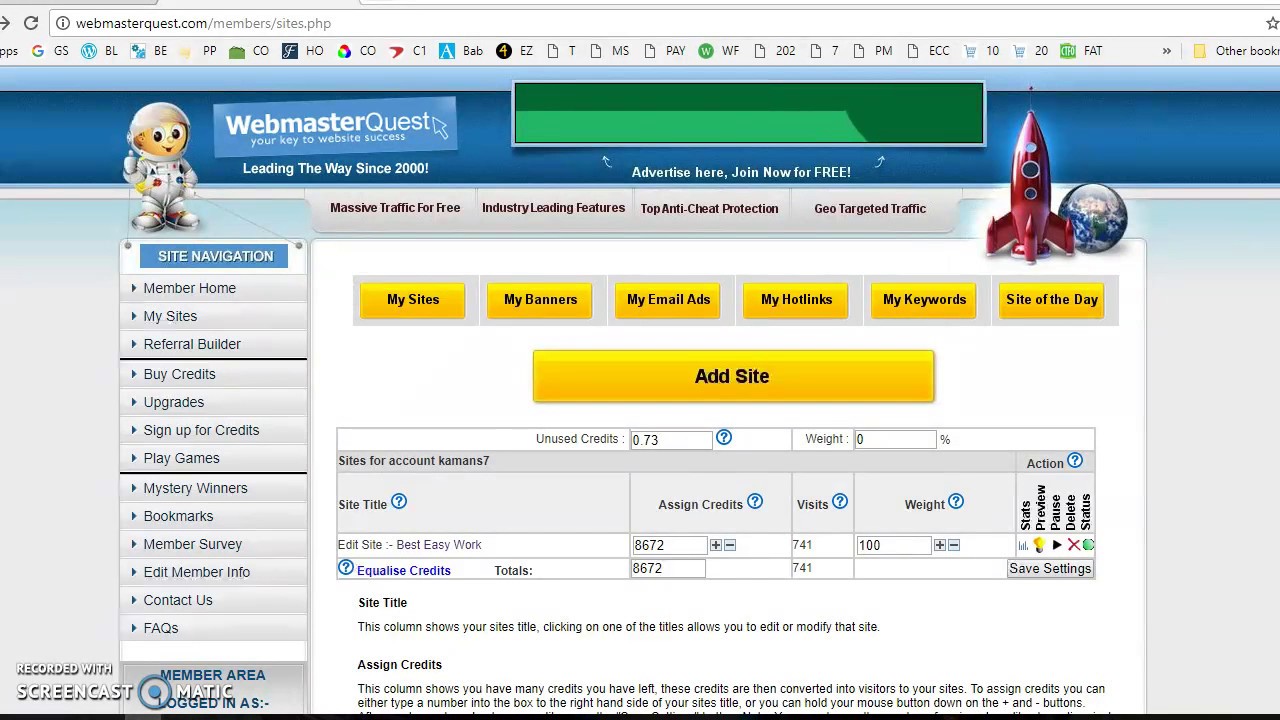Go to the Site of the Day tab
The height and width of the screenshot is (720, 1280).
[1052, 300]
